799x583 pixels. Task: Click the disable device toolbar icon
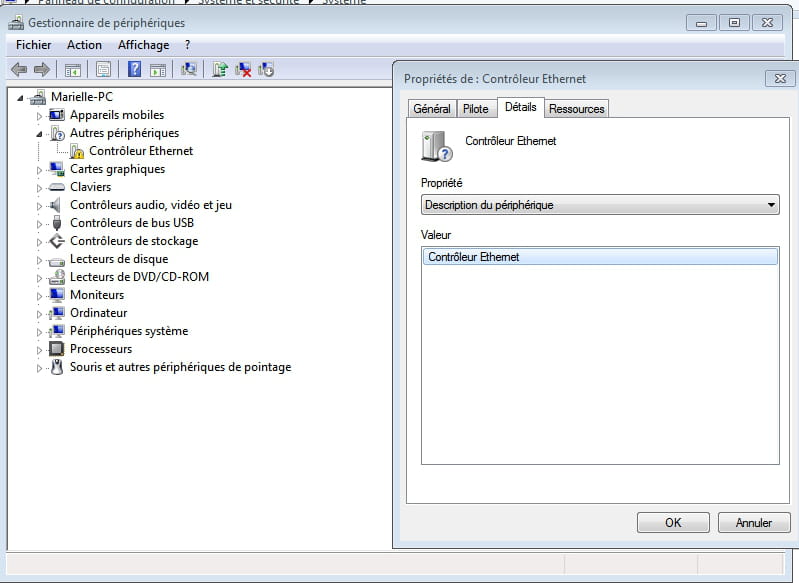[x=266, y=69]
